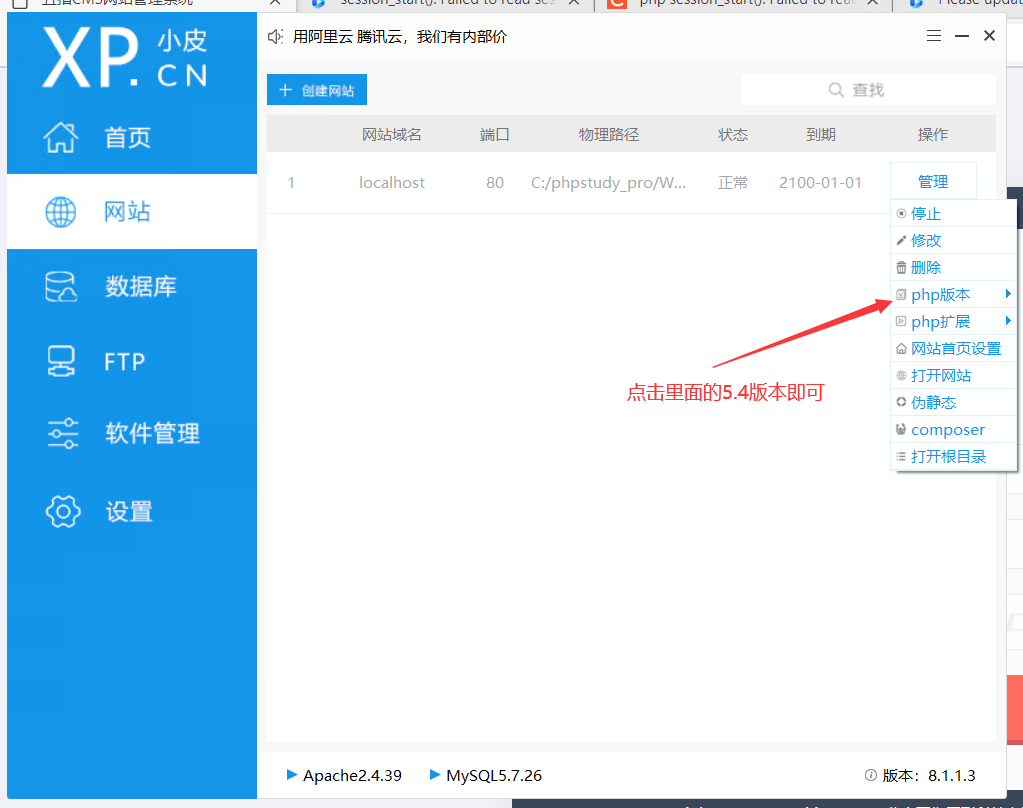1023x808 pixels.
Task: Go to 设置 settings in sidebar
Action: [132, 511]
